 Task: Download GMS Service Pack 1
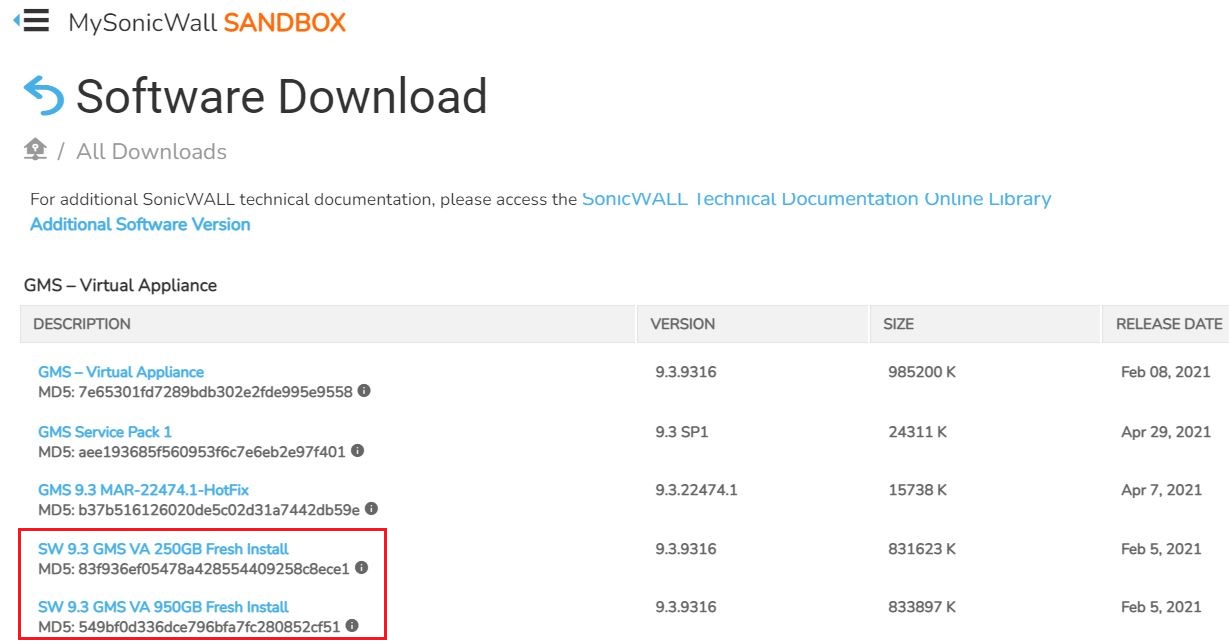pyautogui.click(x=105, y=432)
